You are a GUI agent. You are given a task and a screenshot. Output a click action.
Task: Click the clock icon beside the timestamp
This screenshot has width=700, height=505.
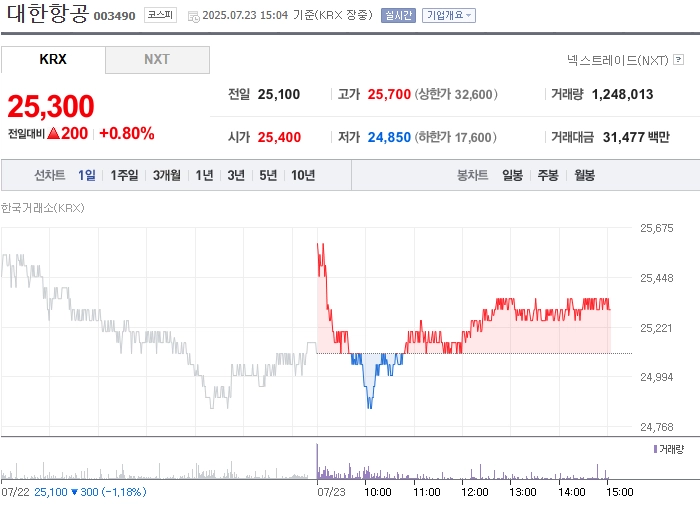[193, 17]
